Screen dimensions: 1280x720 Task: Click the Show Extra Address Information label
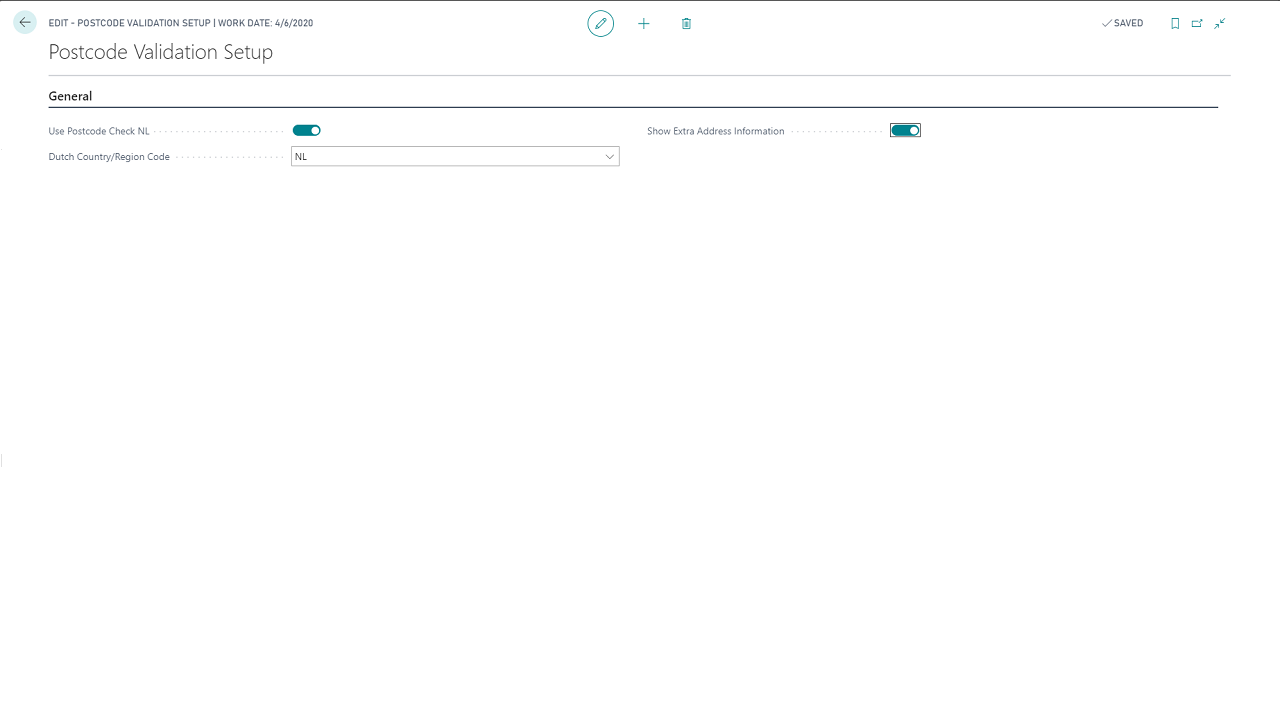pos(716,131)
